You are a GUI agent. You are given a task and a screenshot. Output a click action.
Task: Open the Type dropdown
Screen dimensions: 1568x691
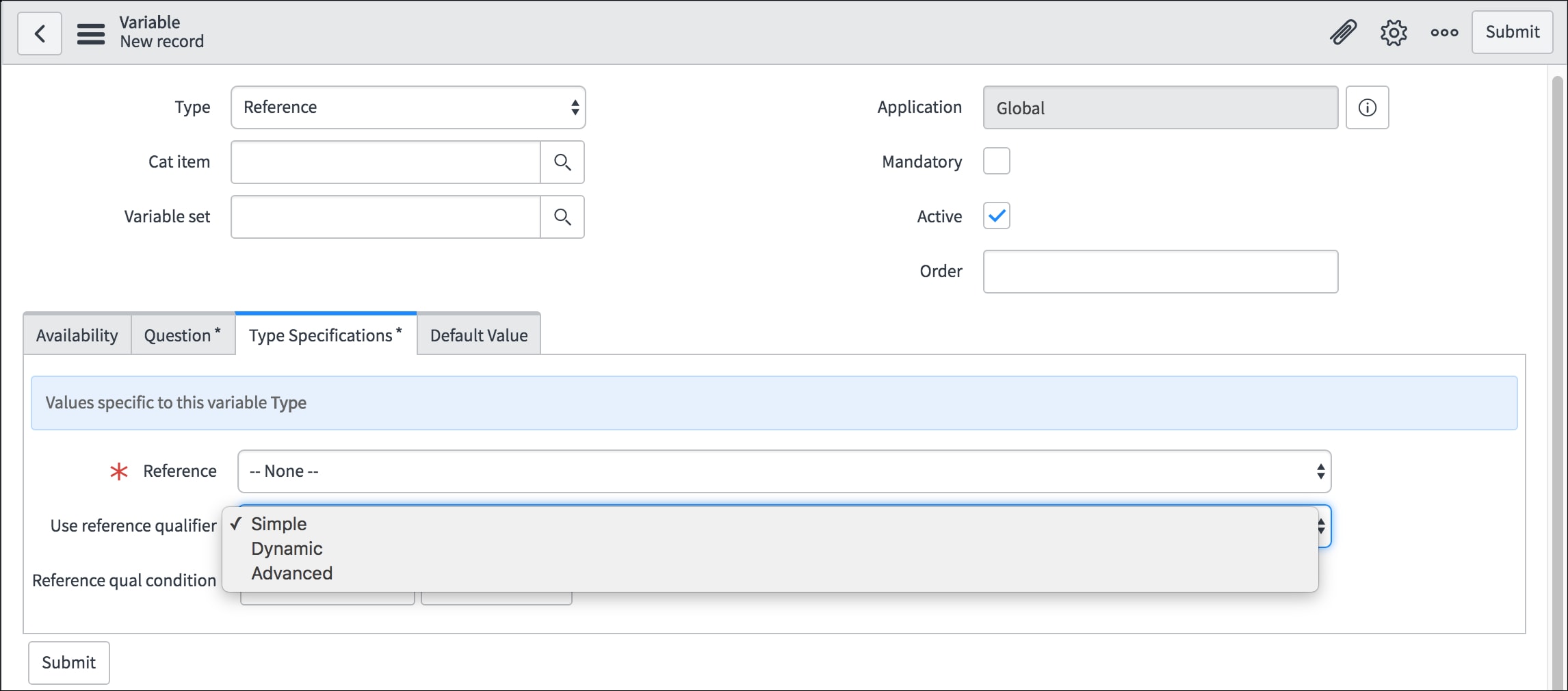click(x=408, y=107)
